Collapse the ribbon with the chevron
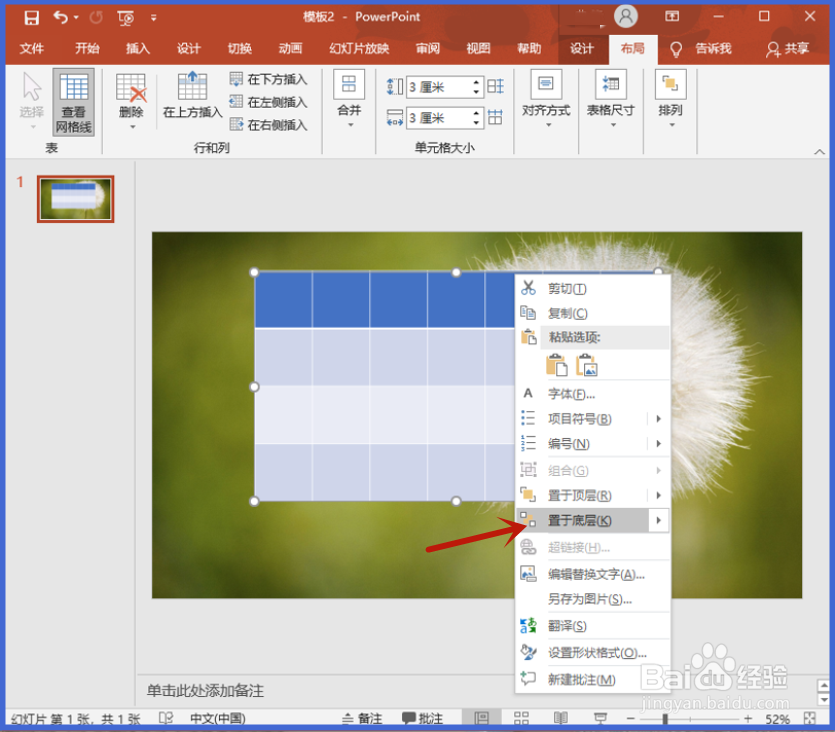835x732 pixels. (819, 152)
